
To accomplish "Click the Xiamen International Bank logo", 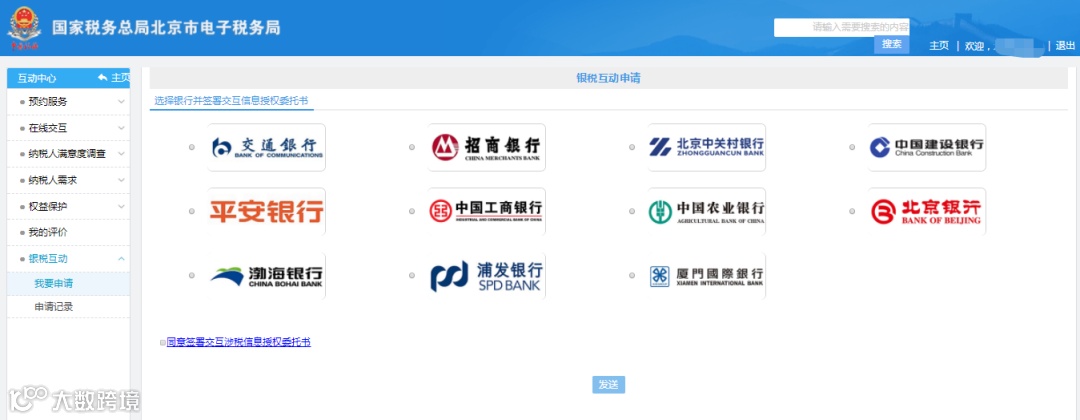I will pos(707,275).
